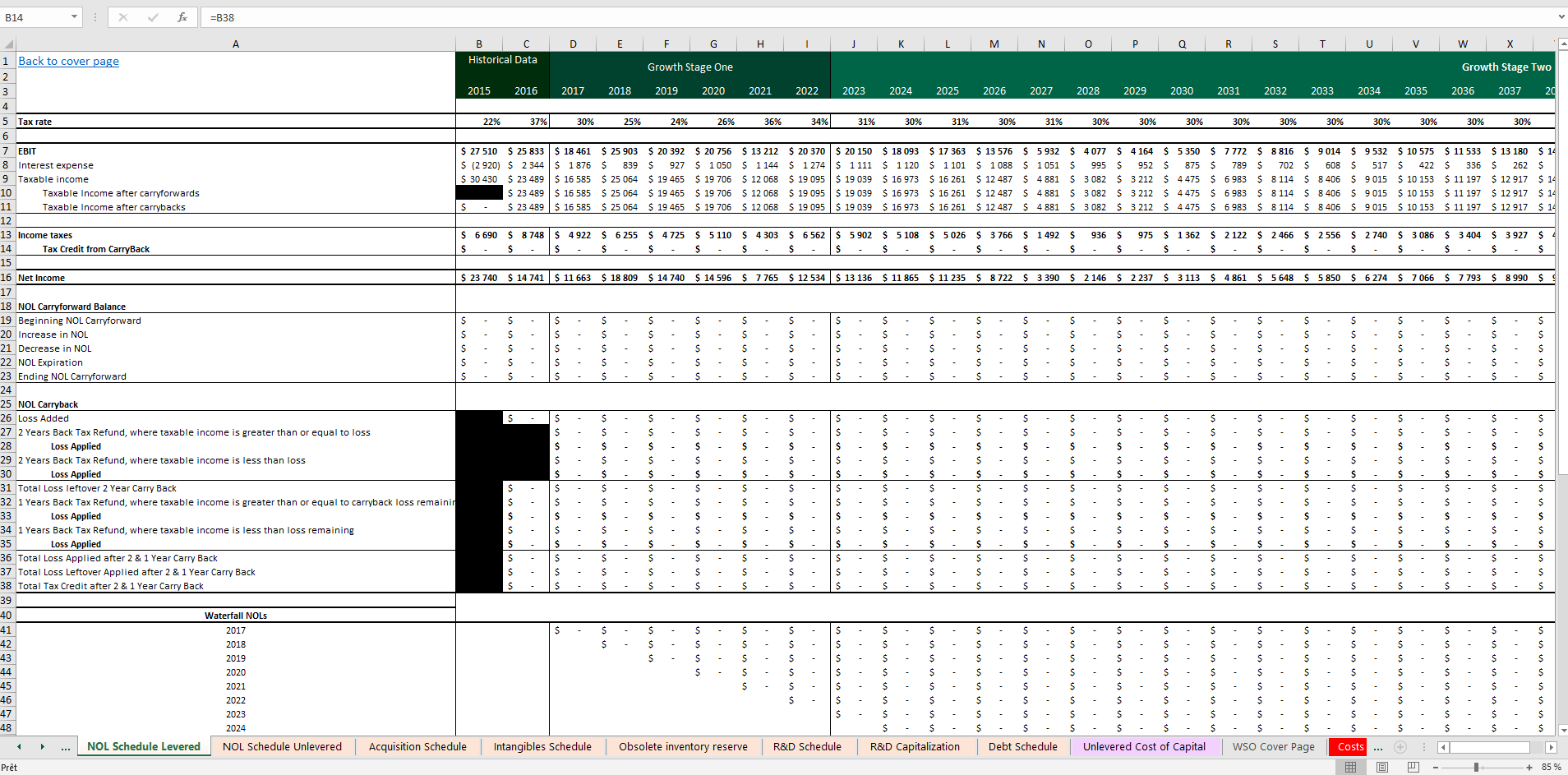Image resolution: width=1568 pixels, height=775 pixels.
Task: Open the R&D Capitalization tab
Action: (915, 746)
